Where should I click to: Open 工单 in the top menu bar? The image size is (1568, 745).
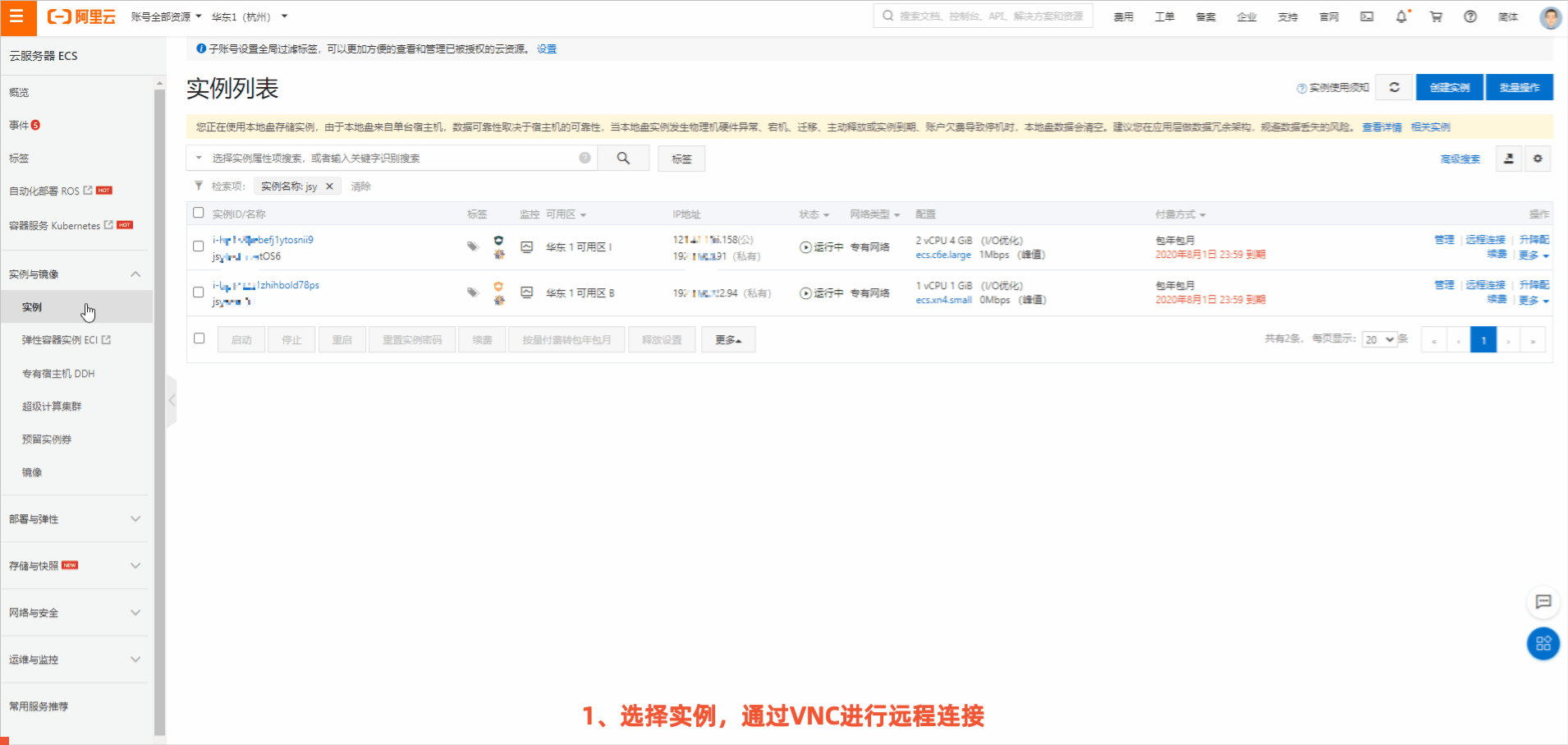pos(1164,16)
